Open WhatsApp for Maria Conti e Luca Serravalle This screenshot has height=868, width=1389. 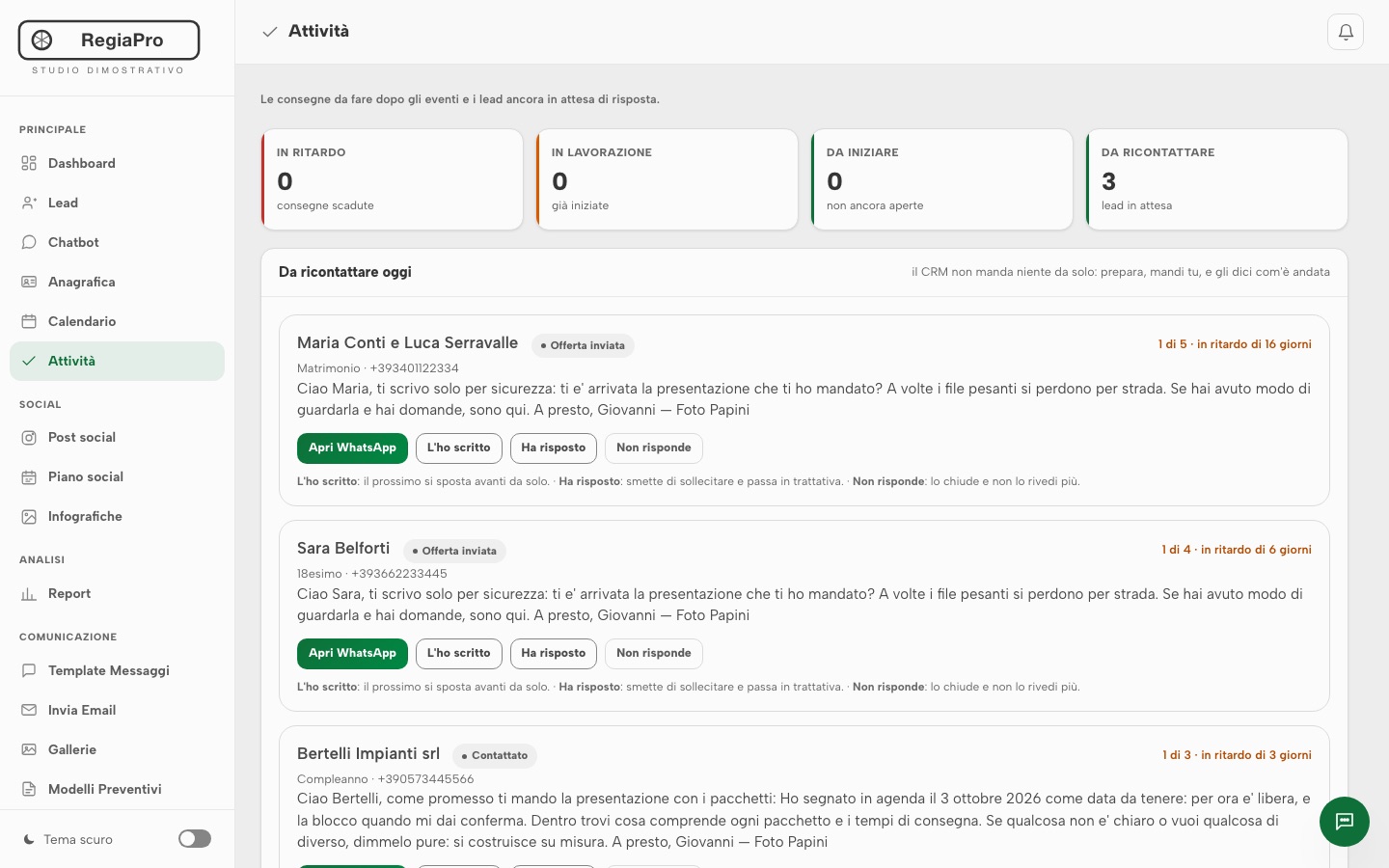coord(352,448)
